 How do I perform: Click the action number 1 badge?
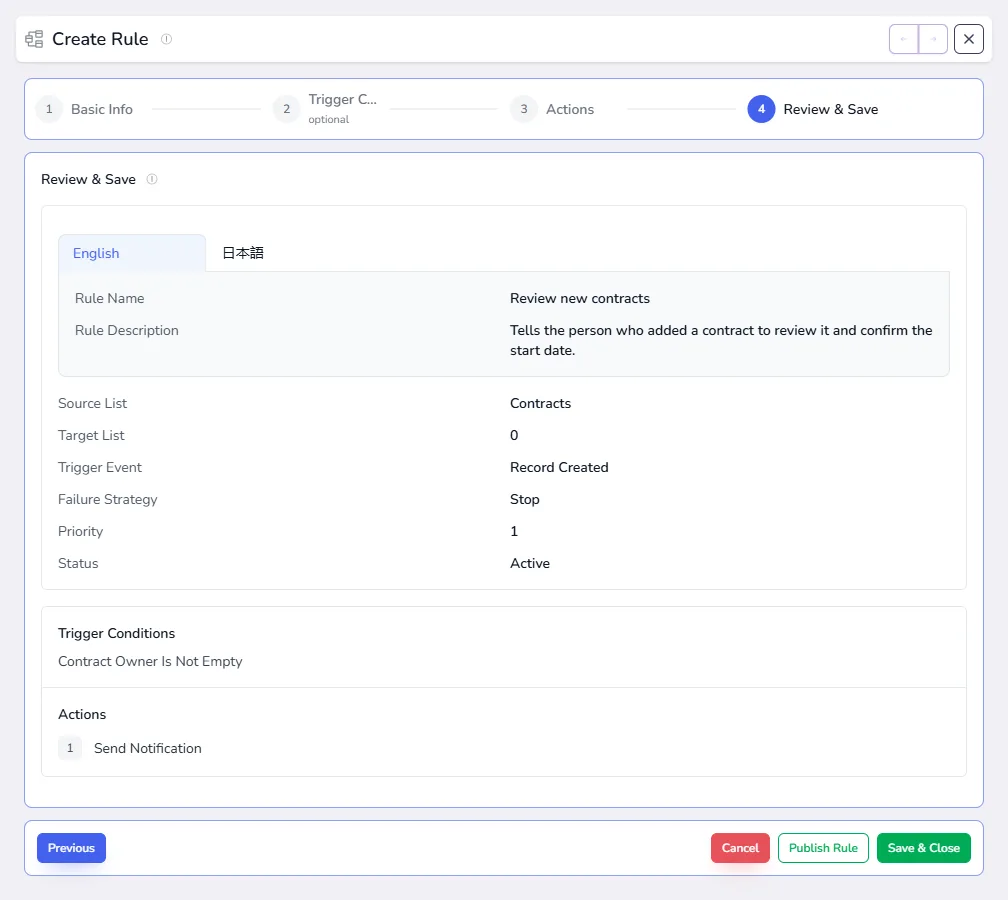[70, 748]
